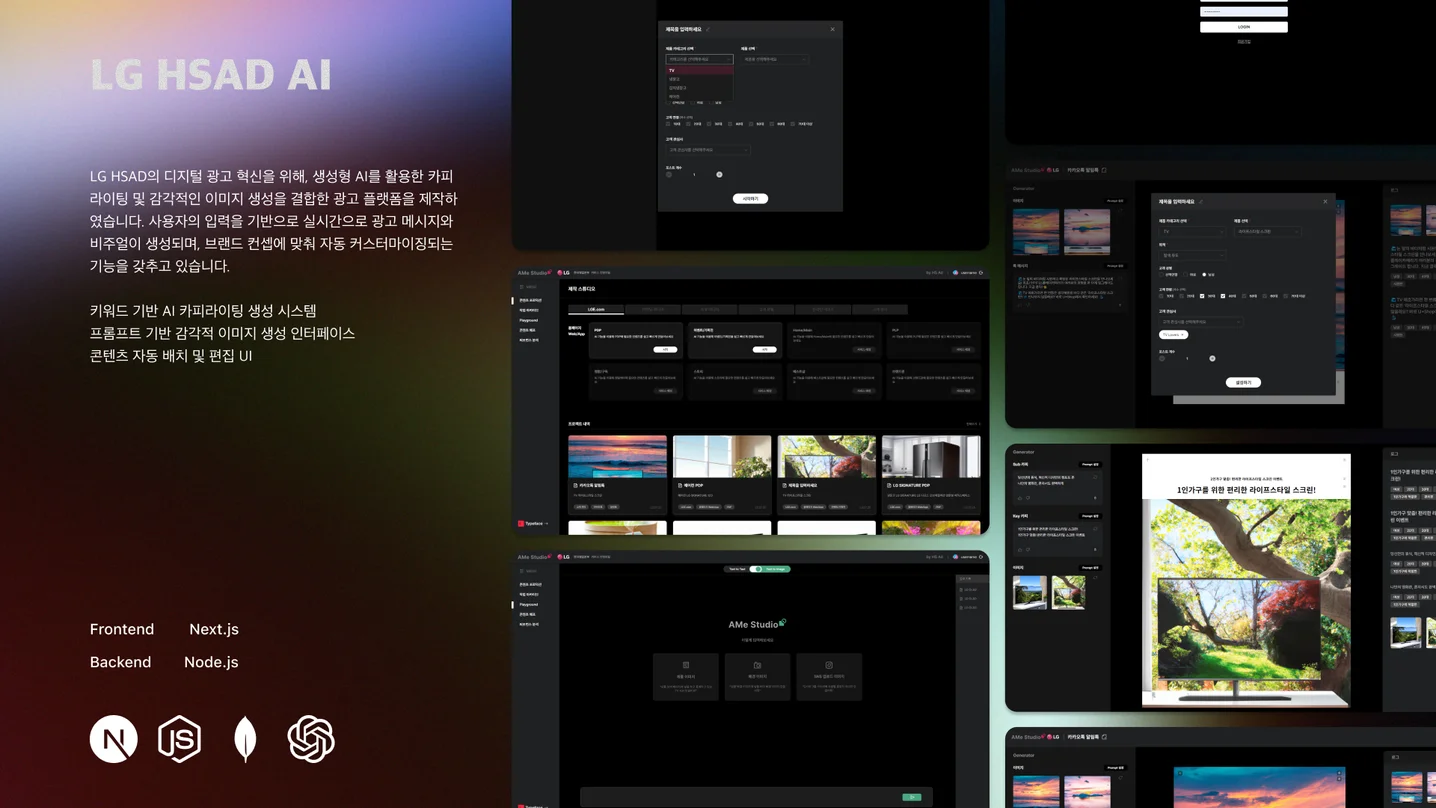Increase the count with plus in the 시작하기 modal
The image size is (1436, 808).
point(719,174)
